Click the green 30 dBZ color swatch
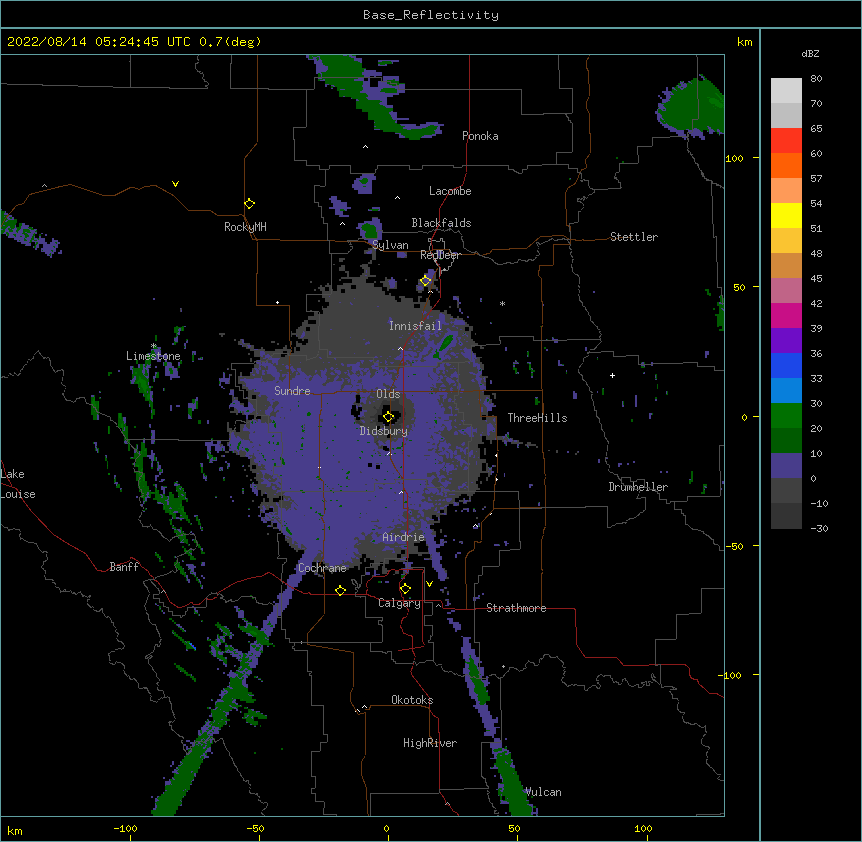Viewport: 862px width, 842px height. point(786,416)
